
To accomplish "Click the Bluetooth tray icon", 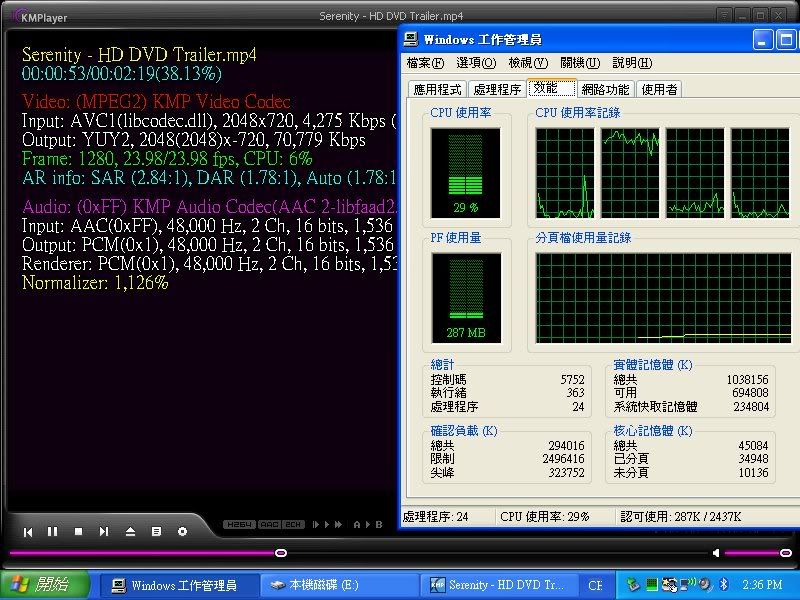I will (x=723, y=585).
